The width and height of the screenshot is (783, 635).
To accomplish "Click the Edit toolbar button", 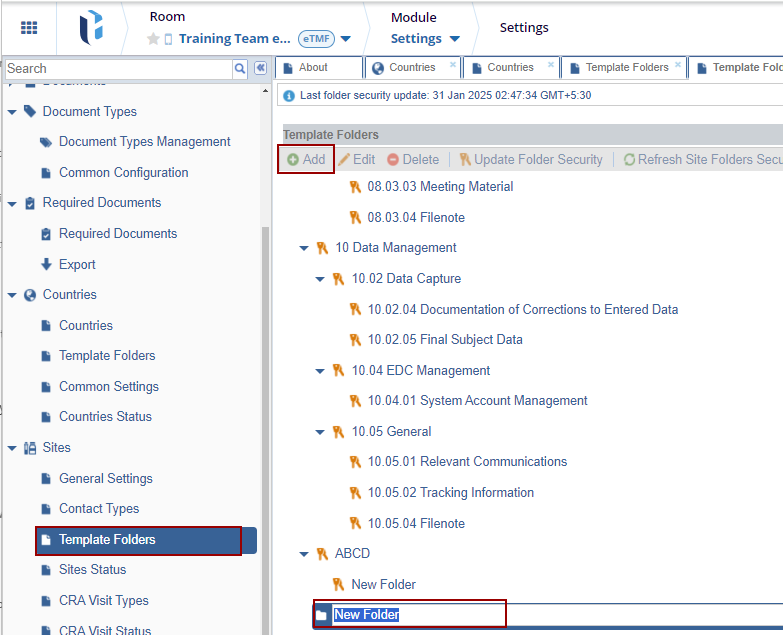I will pos(357,160).
